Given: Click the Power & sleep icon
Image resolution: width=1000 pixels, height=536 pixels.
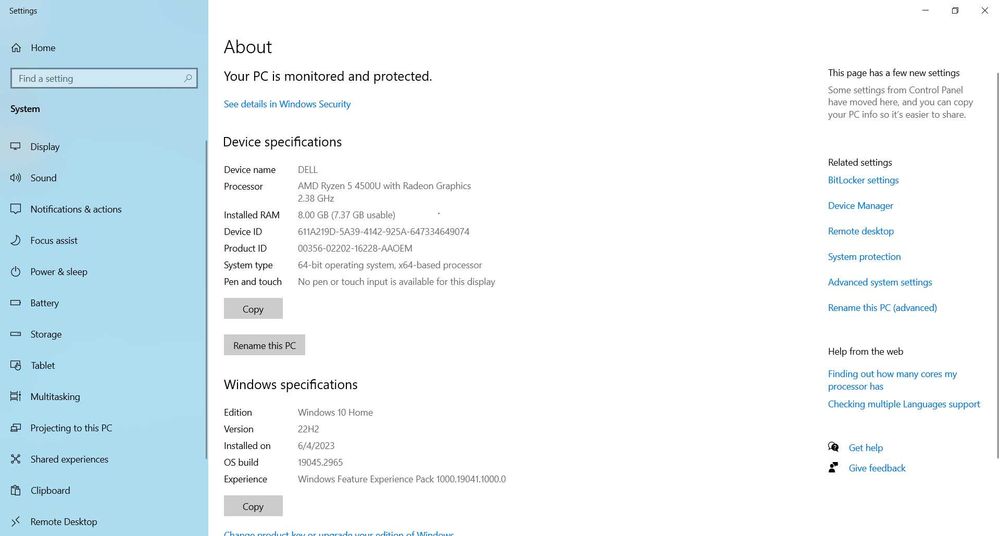Looking at the screenshot, I should click(16, 271).
